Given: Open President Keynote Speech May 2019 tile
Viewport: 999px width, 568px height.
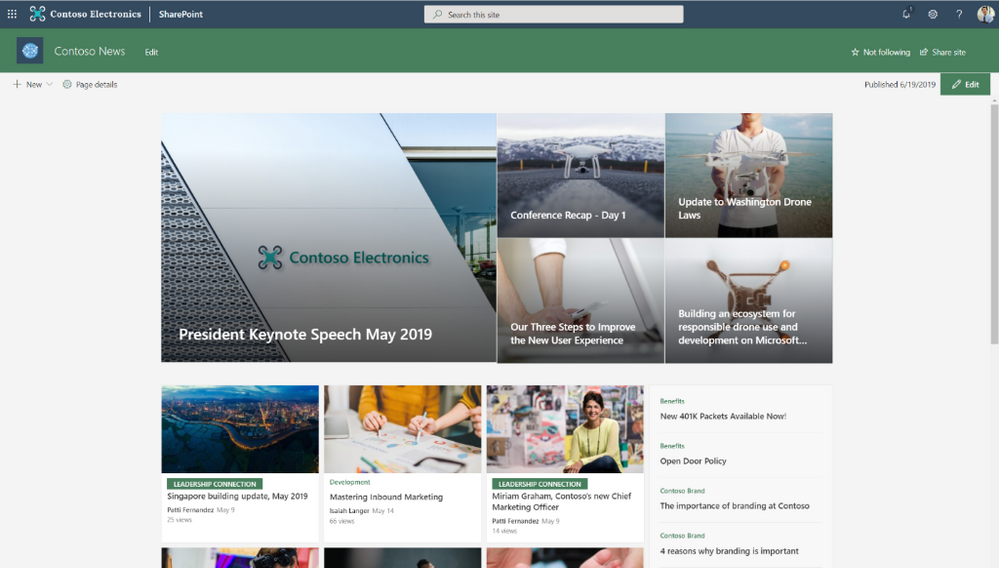Looking at the screenshot, I should 329,238.
